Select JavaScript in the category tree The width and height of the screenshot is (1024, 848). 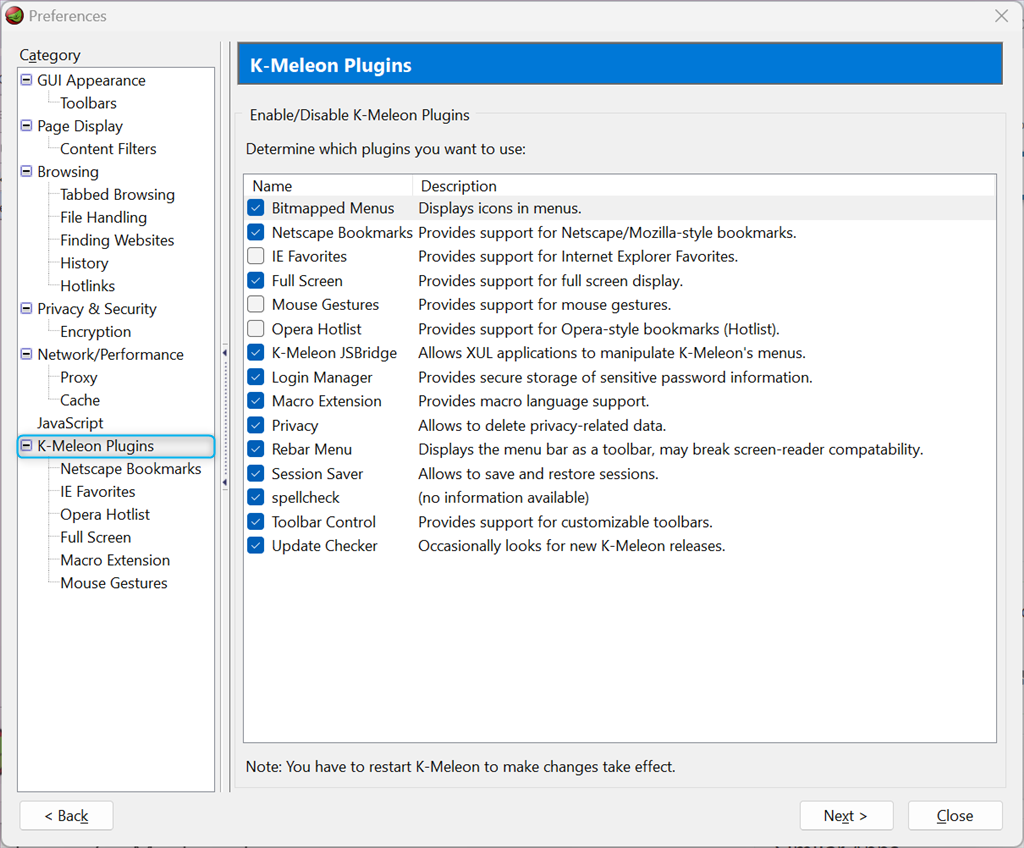tap(70, 423)
